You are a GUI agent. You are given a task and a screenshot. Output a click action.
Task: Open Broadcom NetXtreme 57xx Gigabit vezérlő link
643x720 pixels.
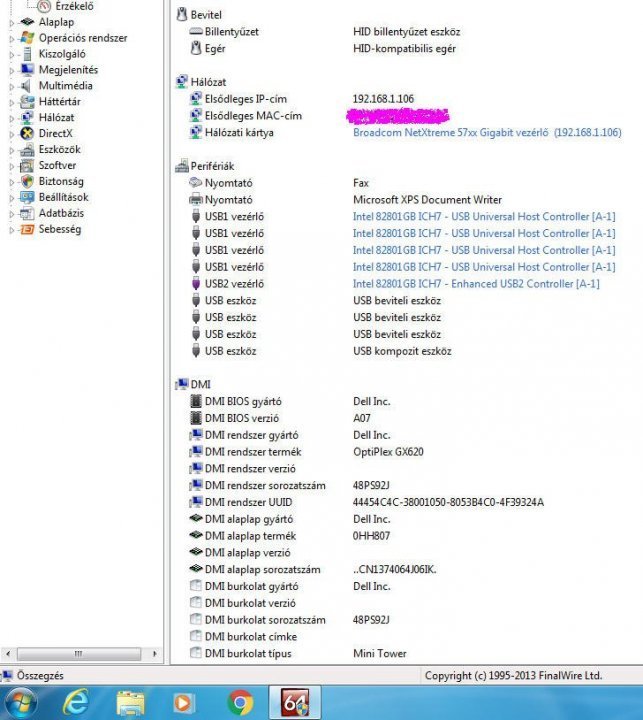click(x=487, y=132)
